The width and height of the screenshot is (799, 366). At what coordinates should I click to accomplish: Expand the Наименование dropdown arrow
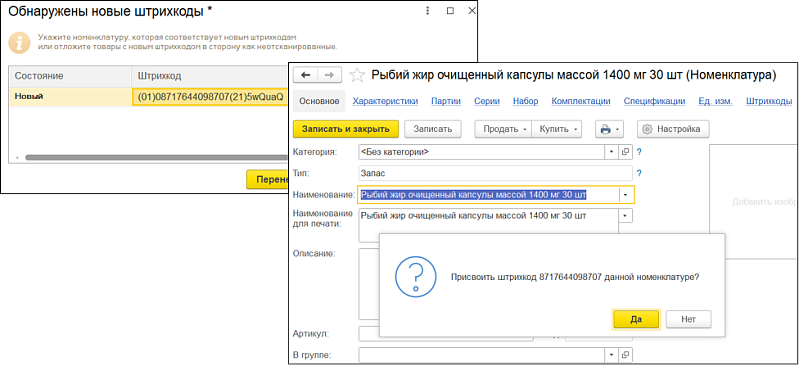click(626, 195)
